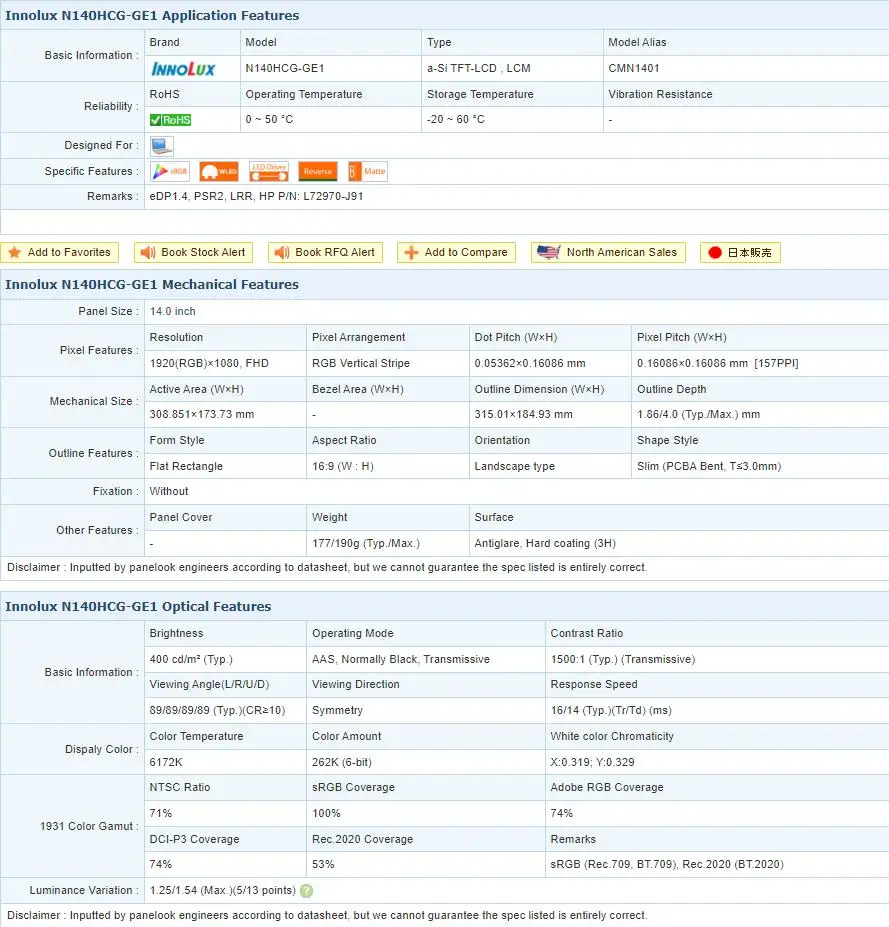Screen dimensions: 889x927
Task: Click pixel pitch value with 157PPI
Action: [718, 364]
